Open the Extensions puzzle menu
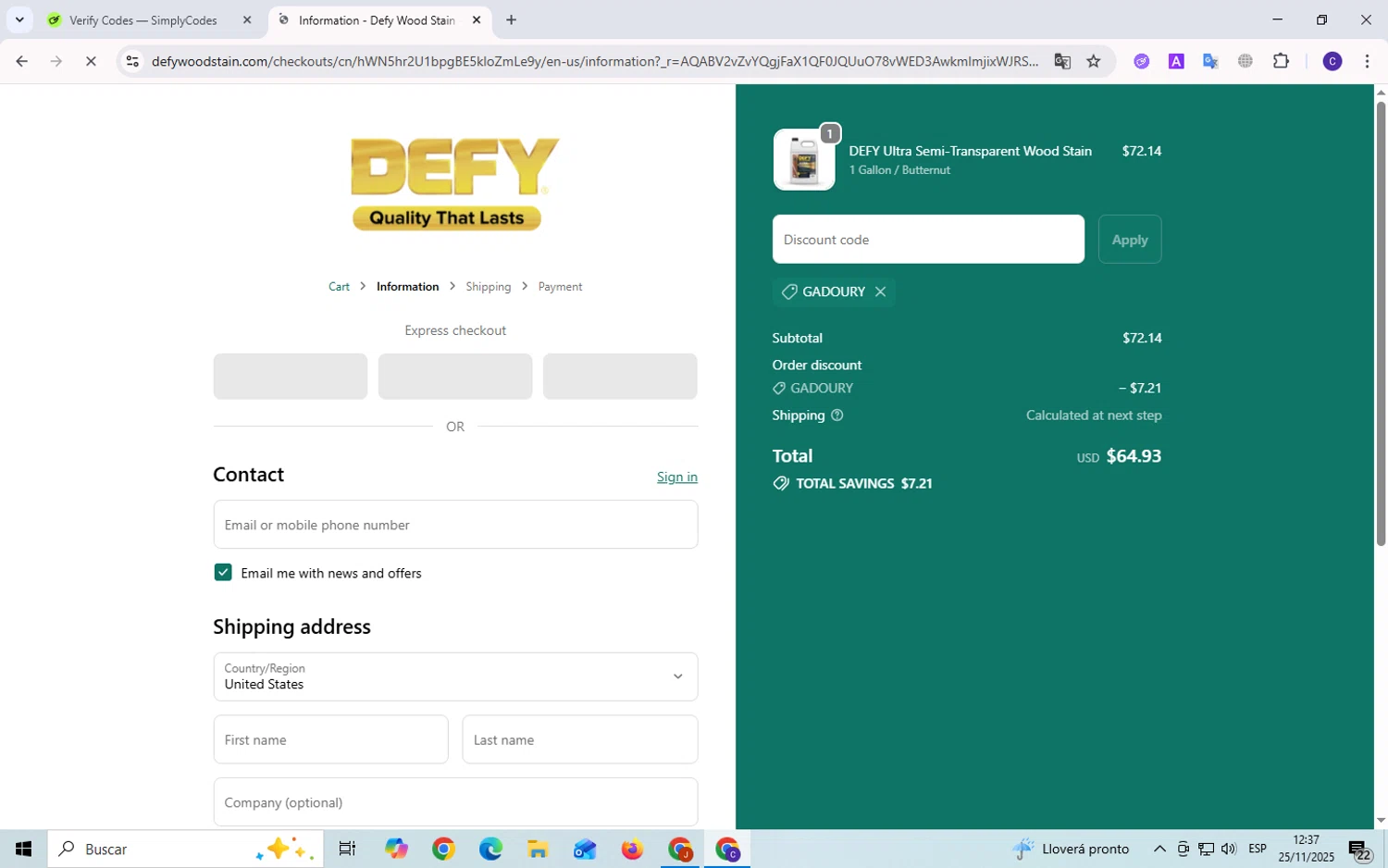 [x=1281, y=61]
